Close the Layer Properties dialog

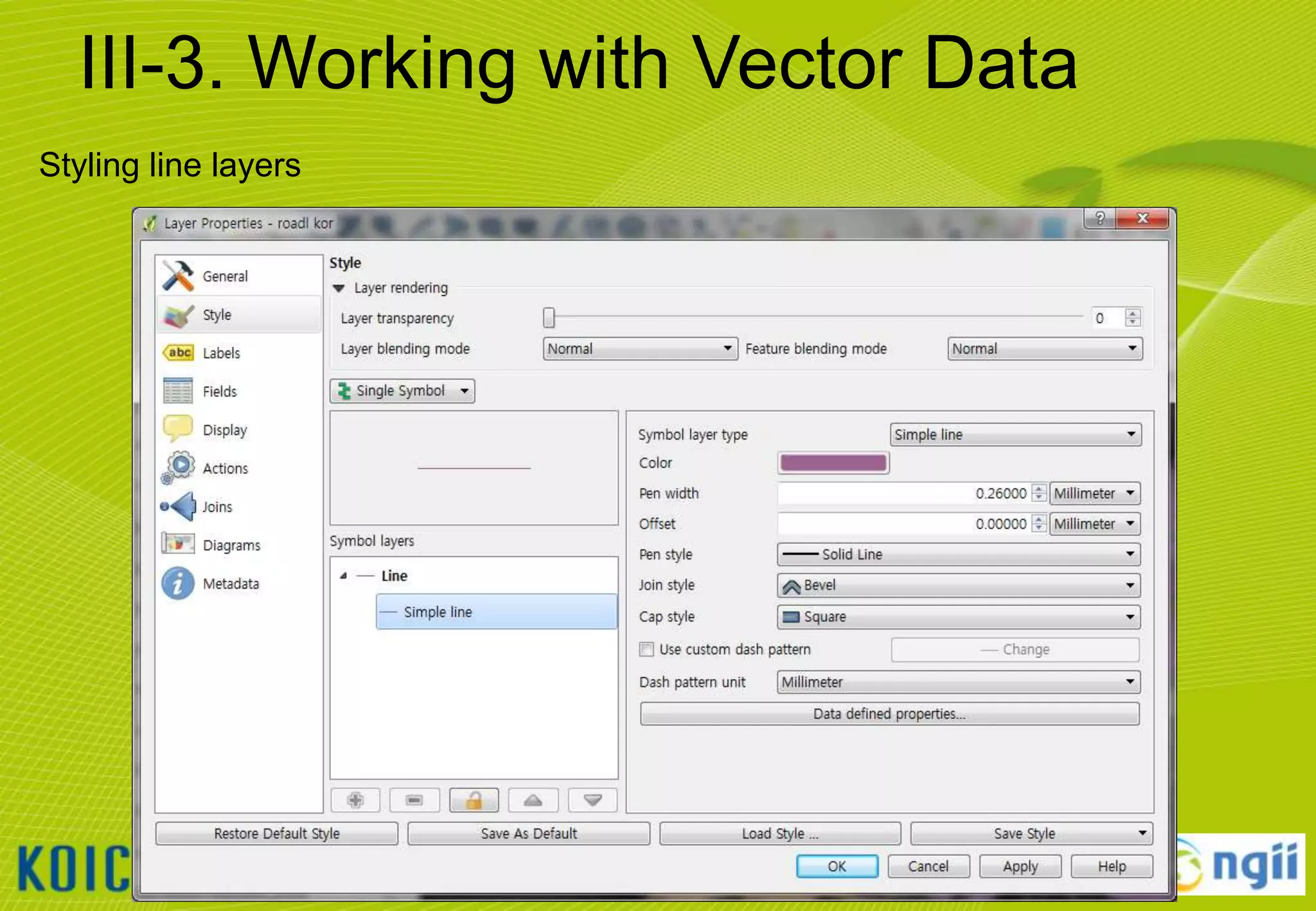[1143, 218]
